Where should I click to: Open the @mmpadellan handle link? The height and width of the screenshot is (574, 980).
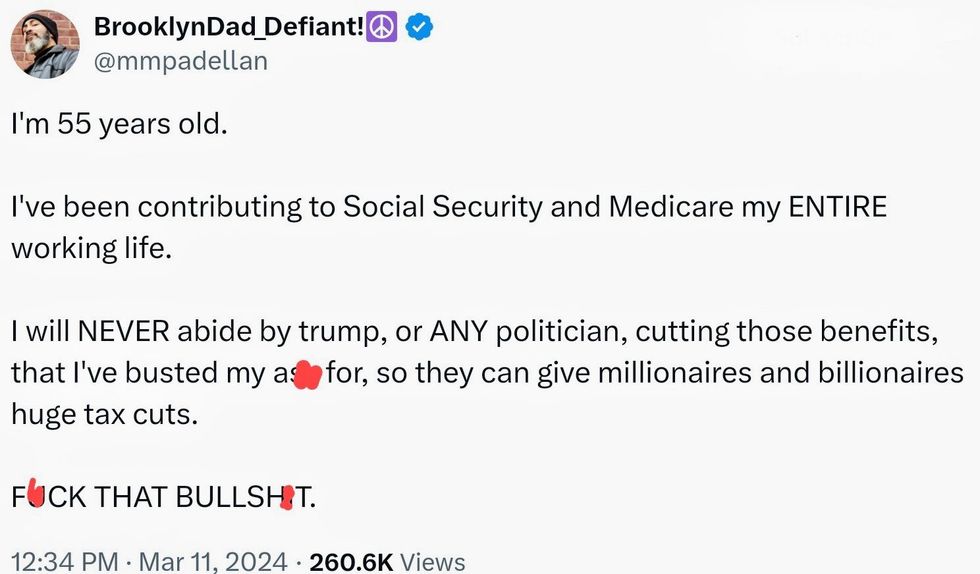point(180,61)
